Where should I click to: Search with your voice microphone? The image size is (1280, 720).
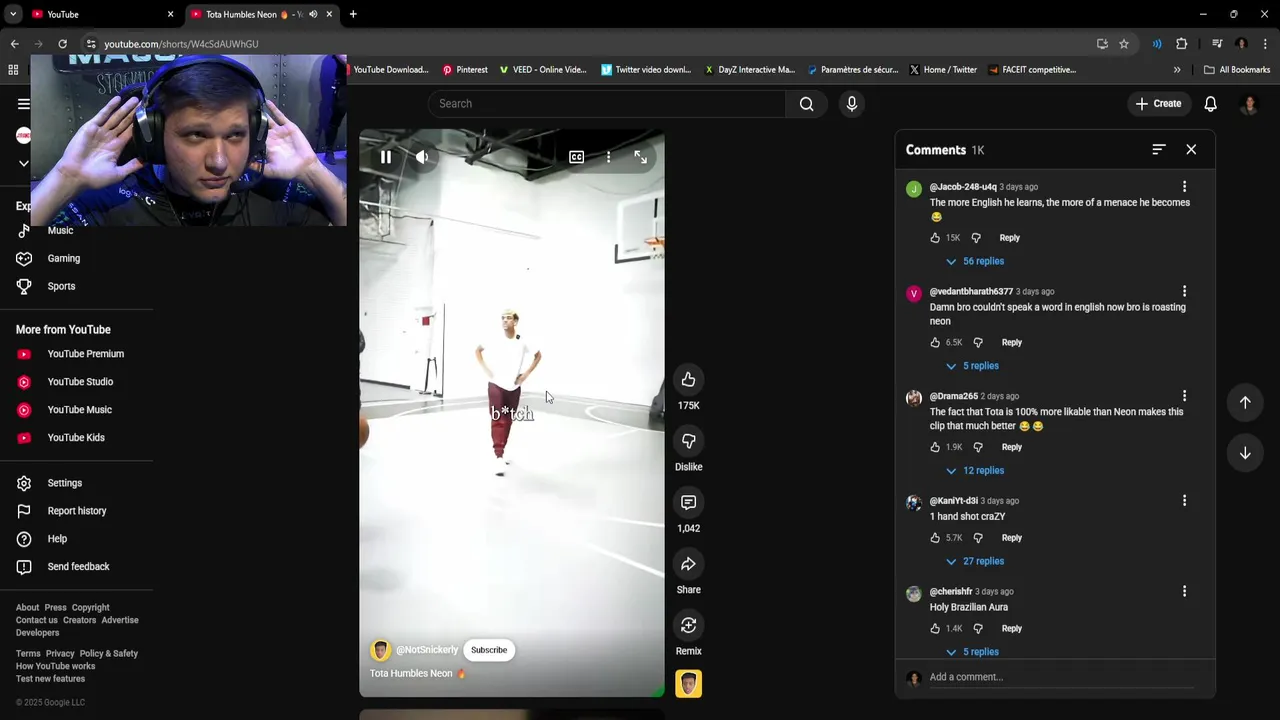[x=852, y=104]
